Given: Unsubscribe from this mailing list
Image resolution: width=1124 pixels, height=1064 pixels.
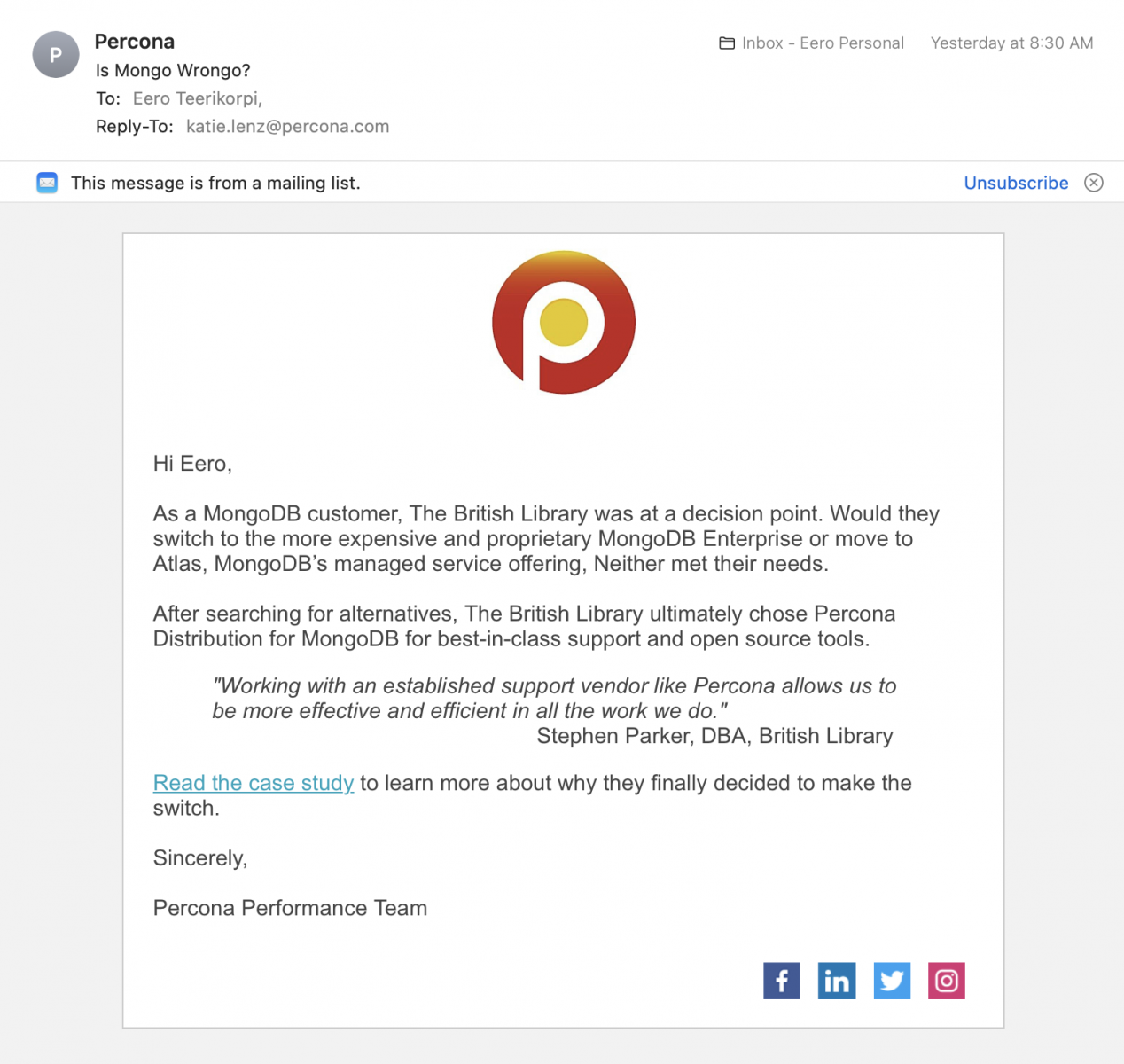Looking at the screenshot, I should [x=1016, y=183].
